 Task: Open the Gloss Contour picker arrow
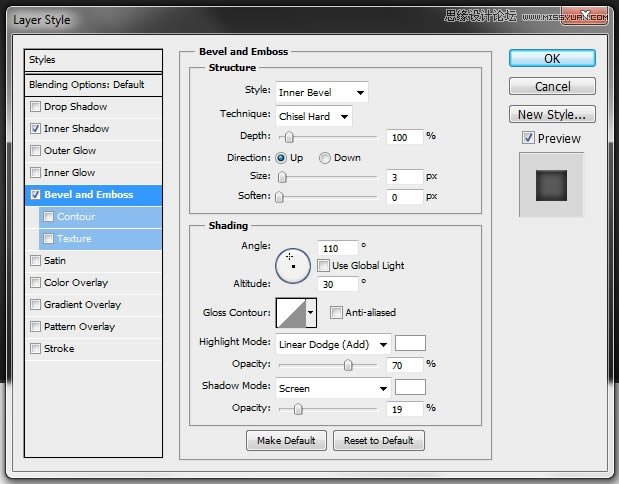[311, 313]
